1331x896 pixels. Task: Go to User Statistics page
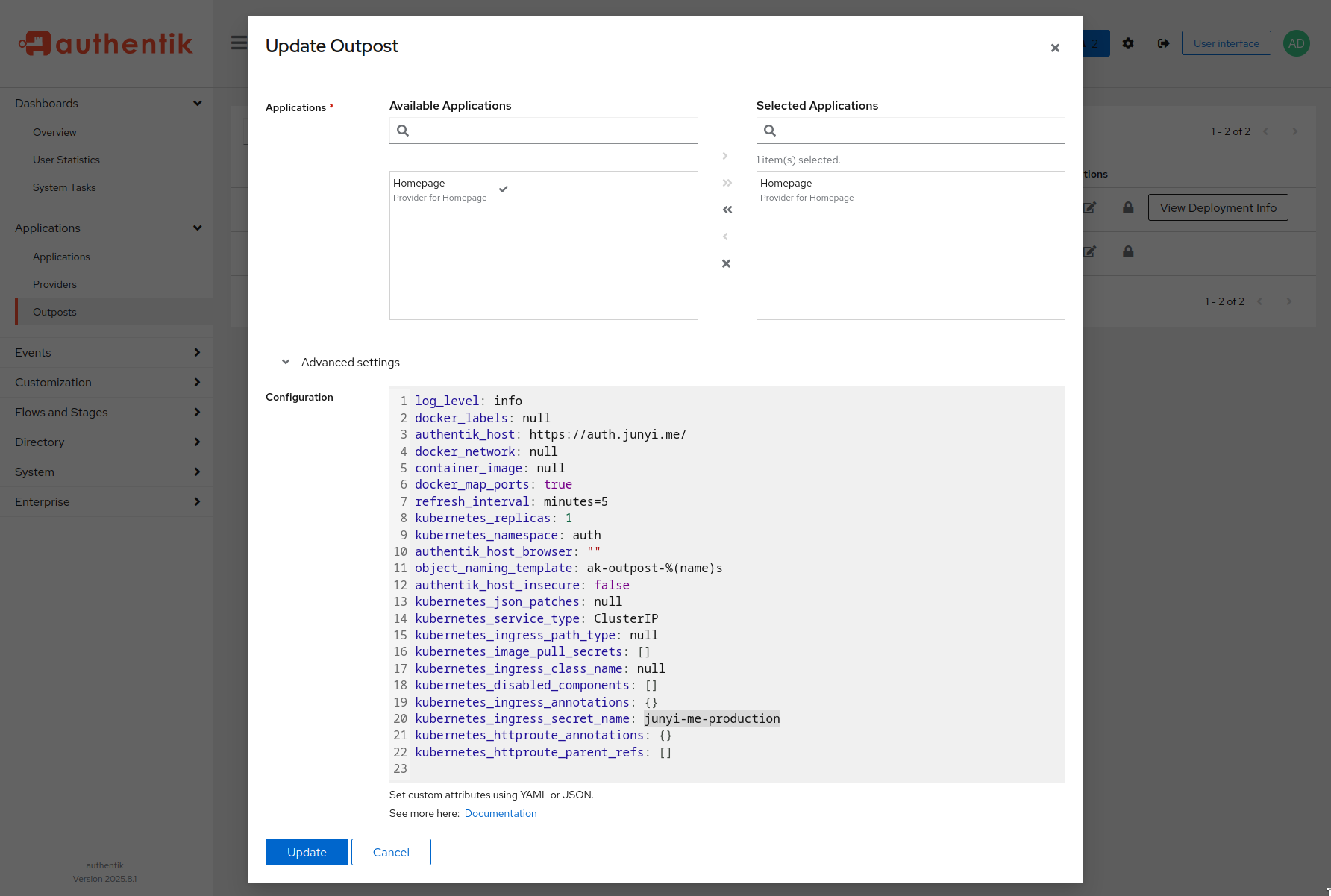66,160
